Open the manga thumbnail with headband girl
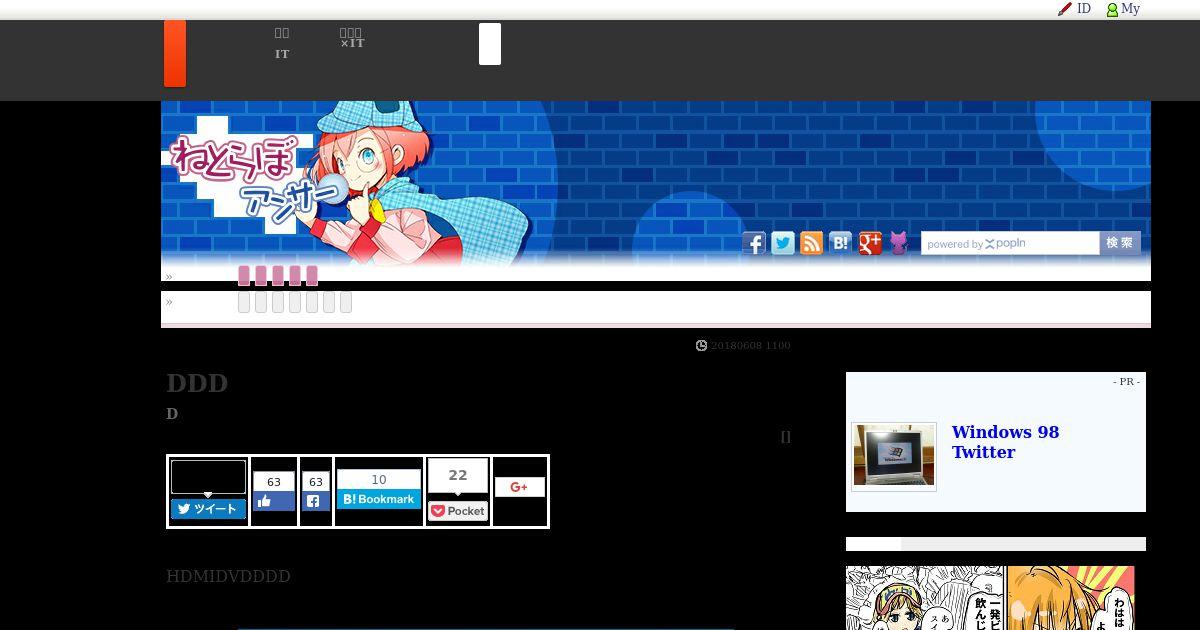The height and width of the screenshot is (630, 1200). [926, 598]
